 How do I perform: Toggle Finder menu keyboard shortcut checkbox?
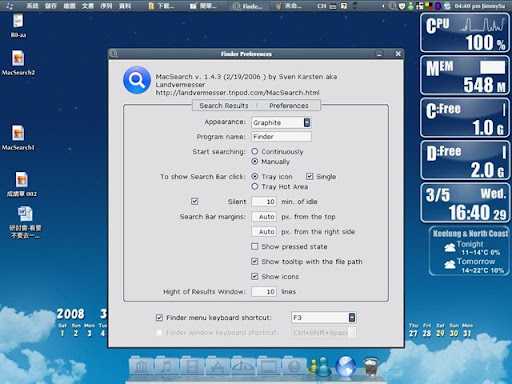pyautogui.click(x=159, y=317)
